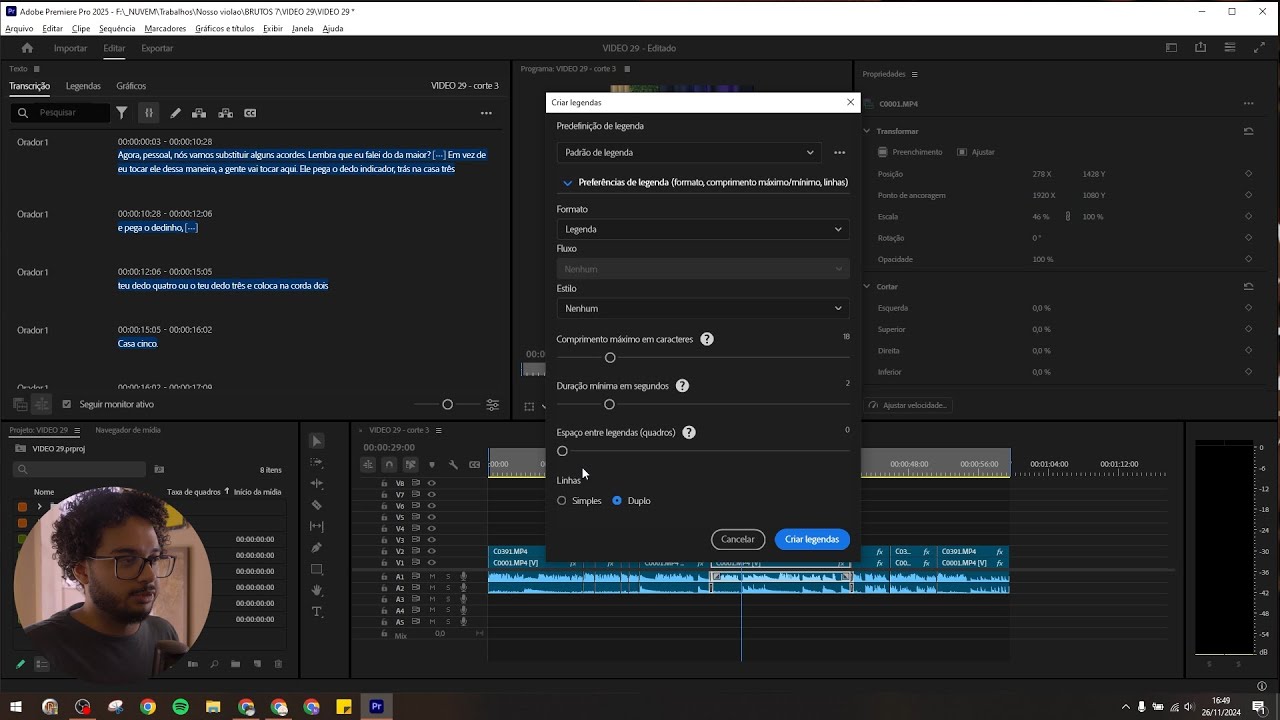The width and height of the screenshot is (1280, 720).
Task: Toggle visibility eye of track V2
Action: (432, 552)
